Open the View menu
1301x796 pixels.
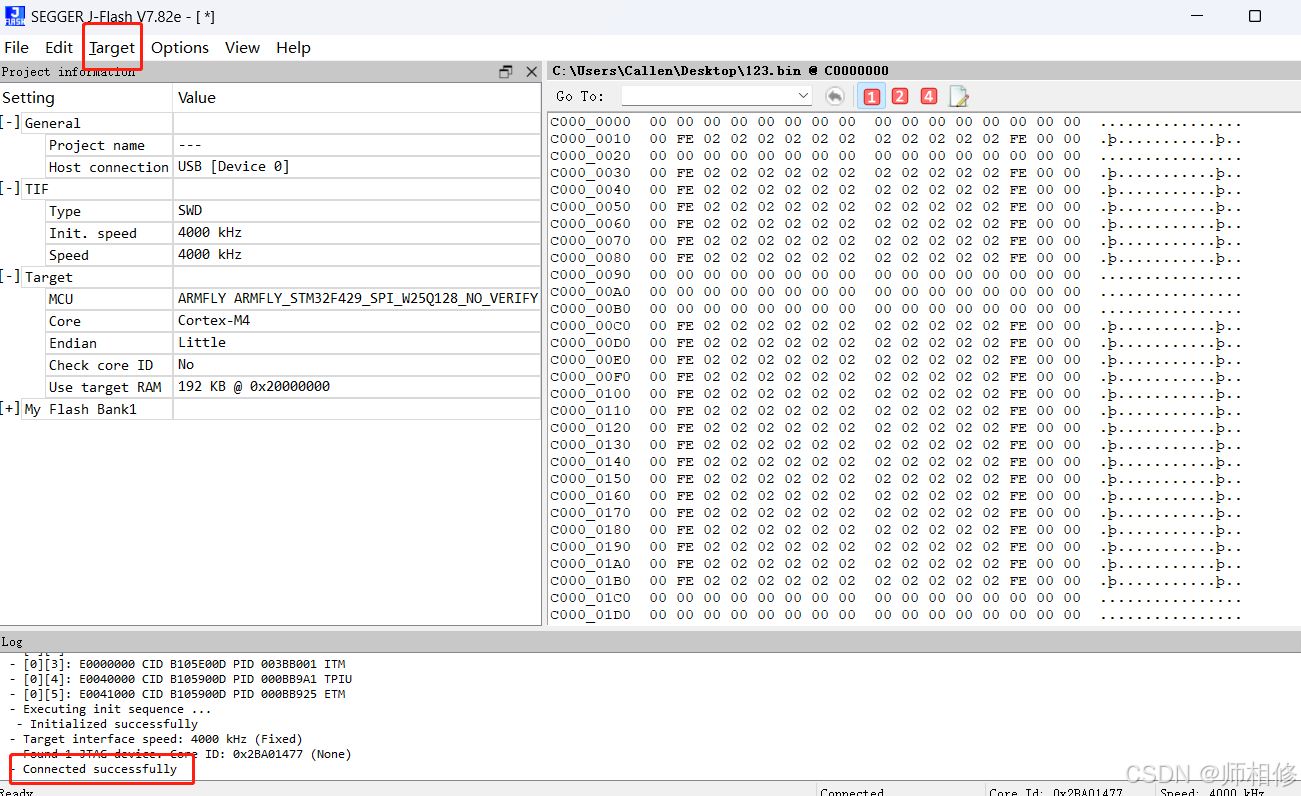242,47
